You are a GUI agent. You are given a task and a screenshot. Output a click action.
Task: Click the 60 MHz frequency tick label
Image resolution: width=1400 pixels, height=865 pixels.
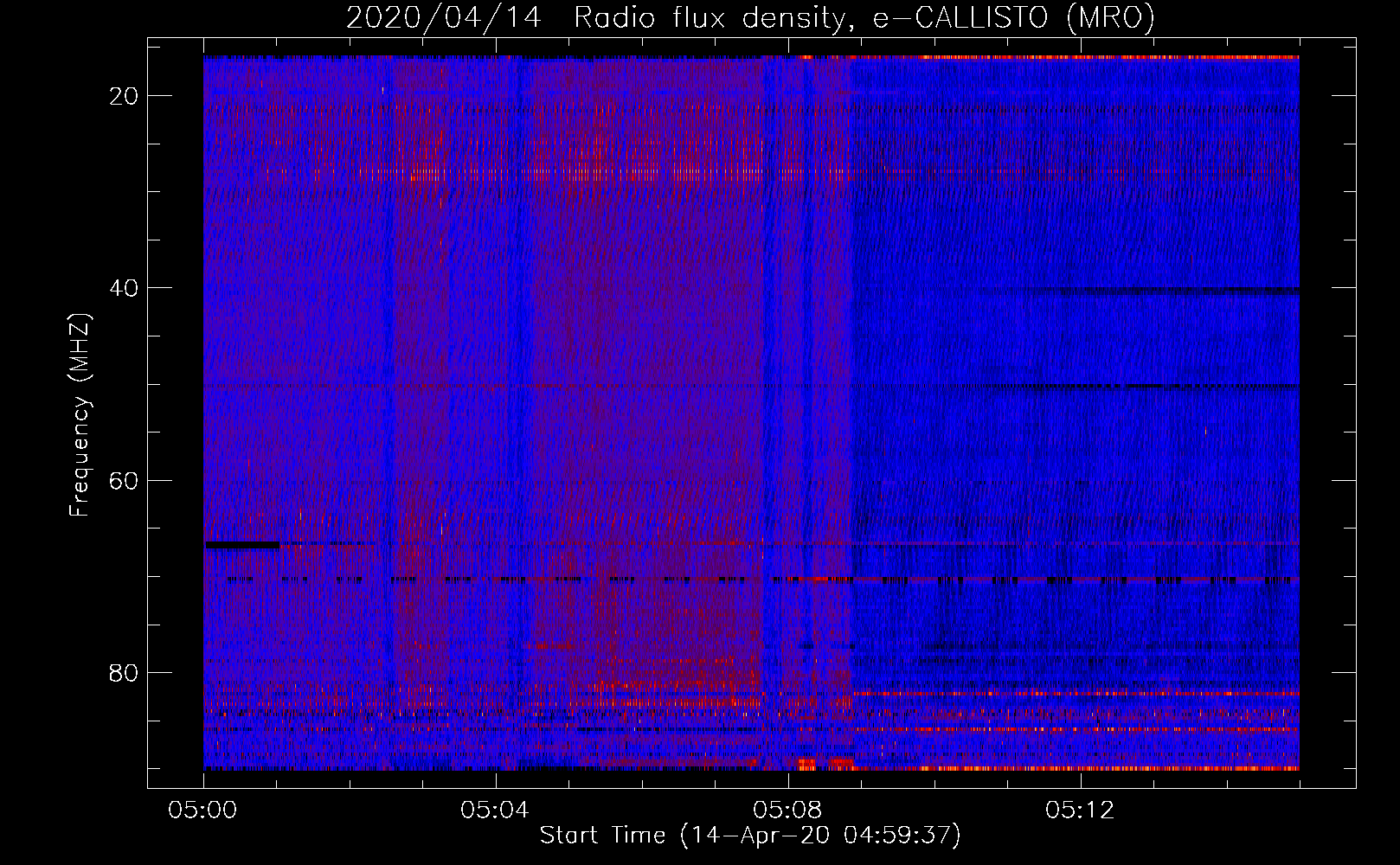point(124,480)
